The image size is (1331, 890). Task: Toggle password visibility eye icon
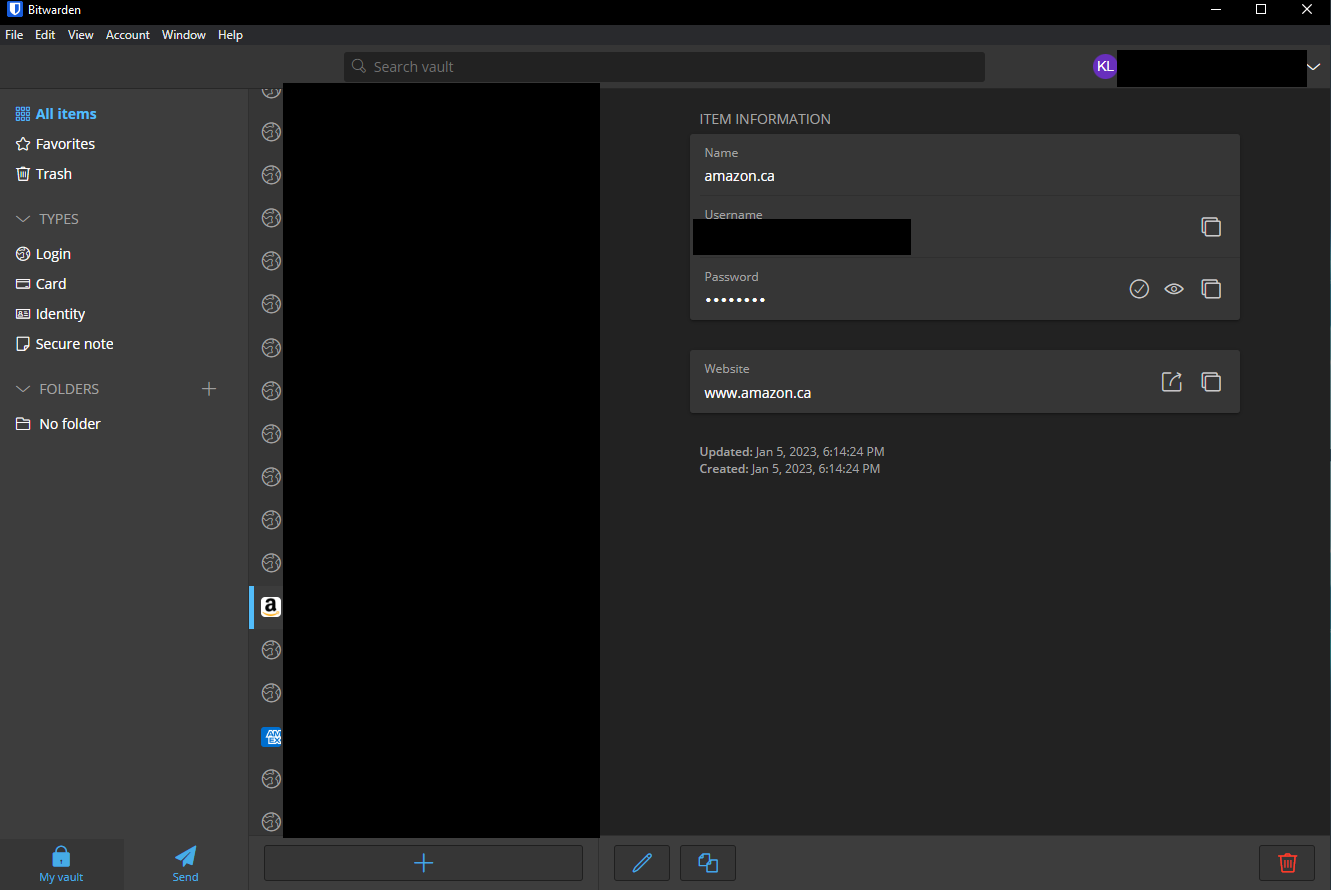click(1174, 289)
